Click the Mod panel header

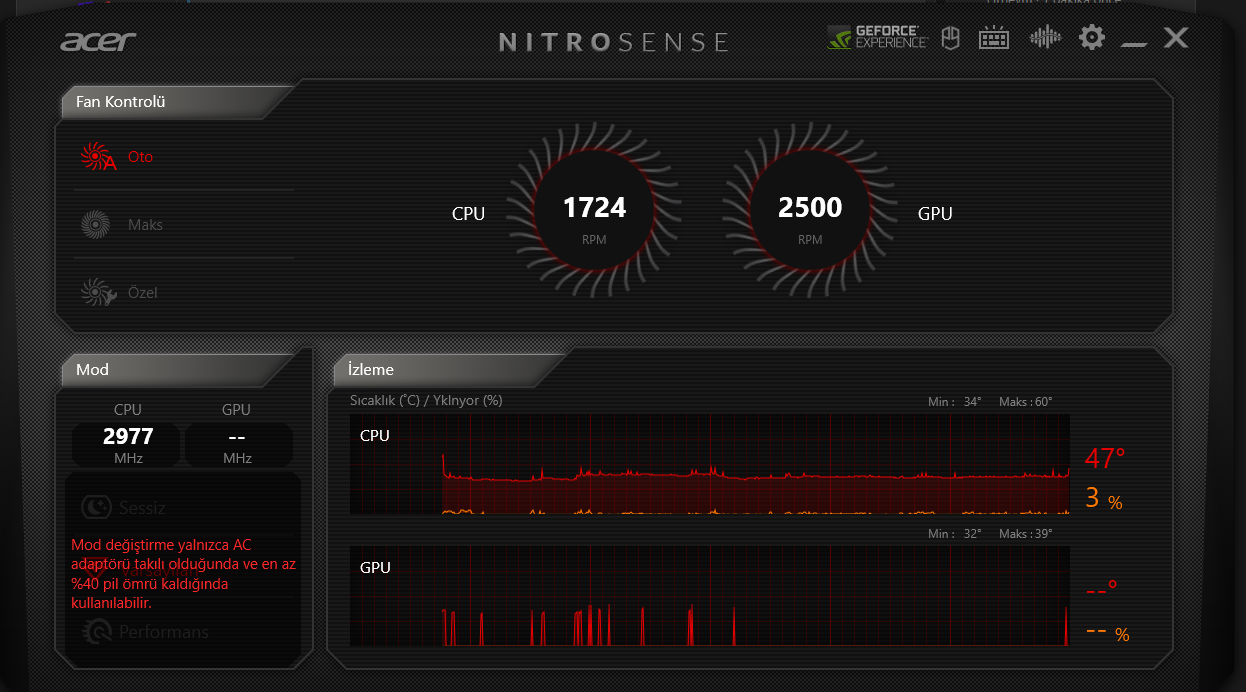coord(92,369)
